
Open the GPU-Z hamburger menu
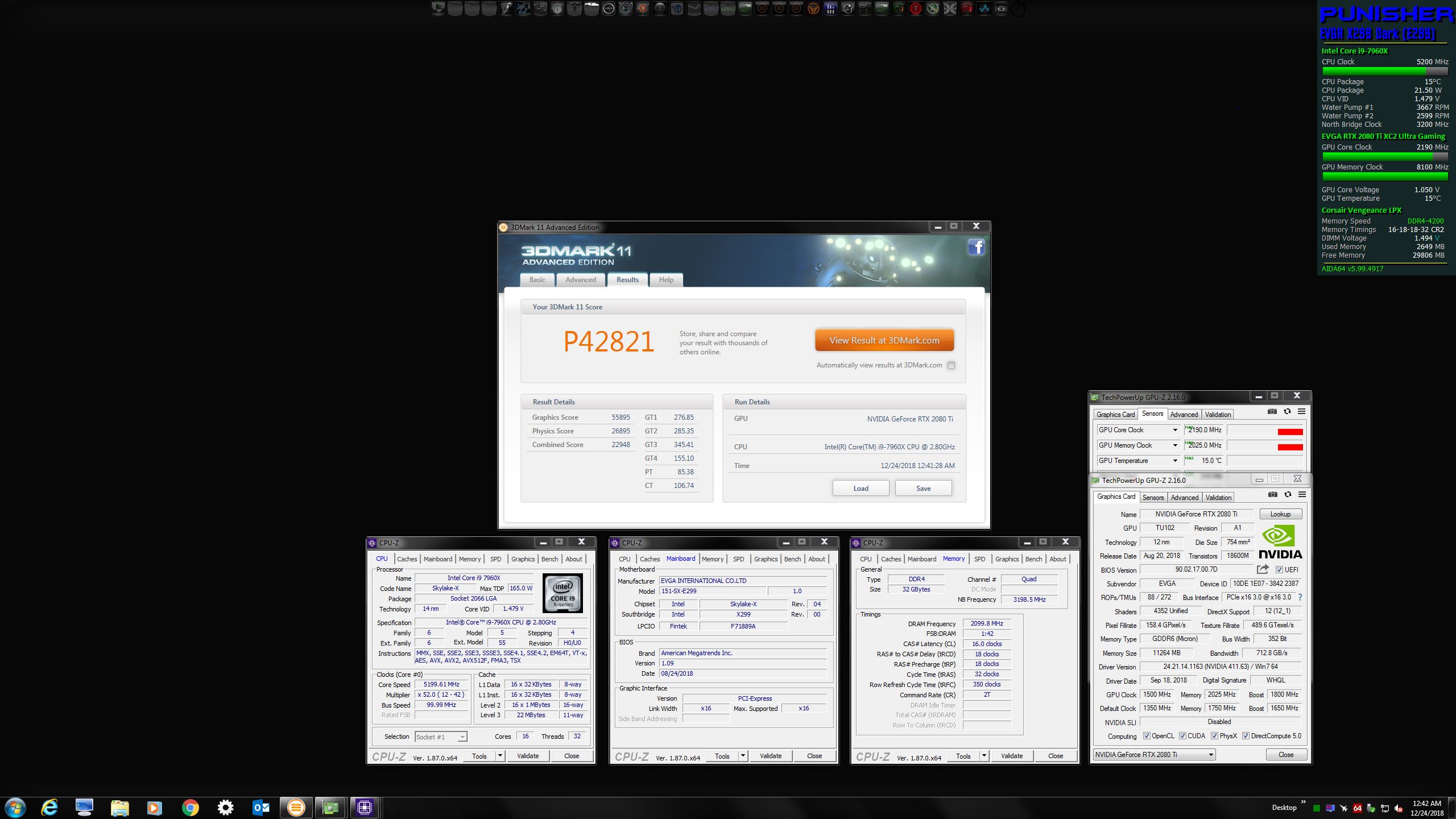pyautogui.click(x=1302, y=494)
